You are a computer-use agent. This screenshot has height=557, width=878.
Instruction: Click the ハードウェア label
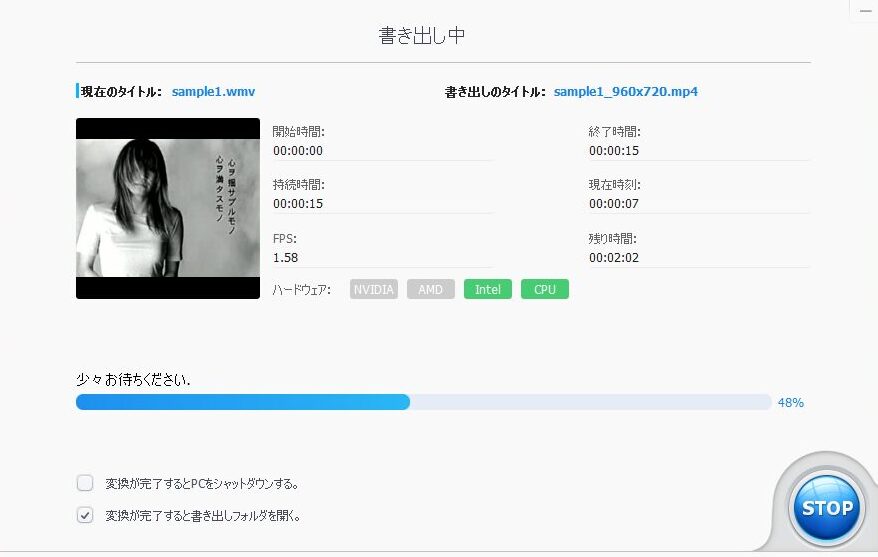coord(302,289)
